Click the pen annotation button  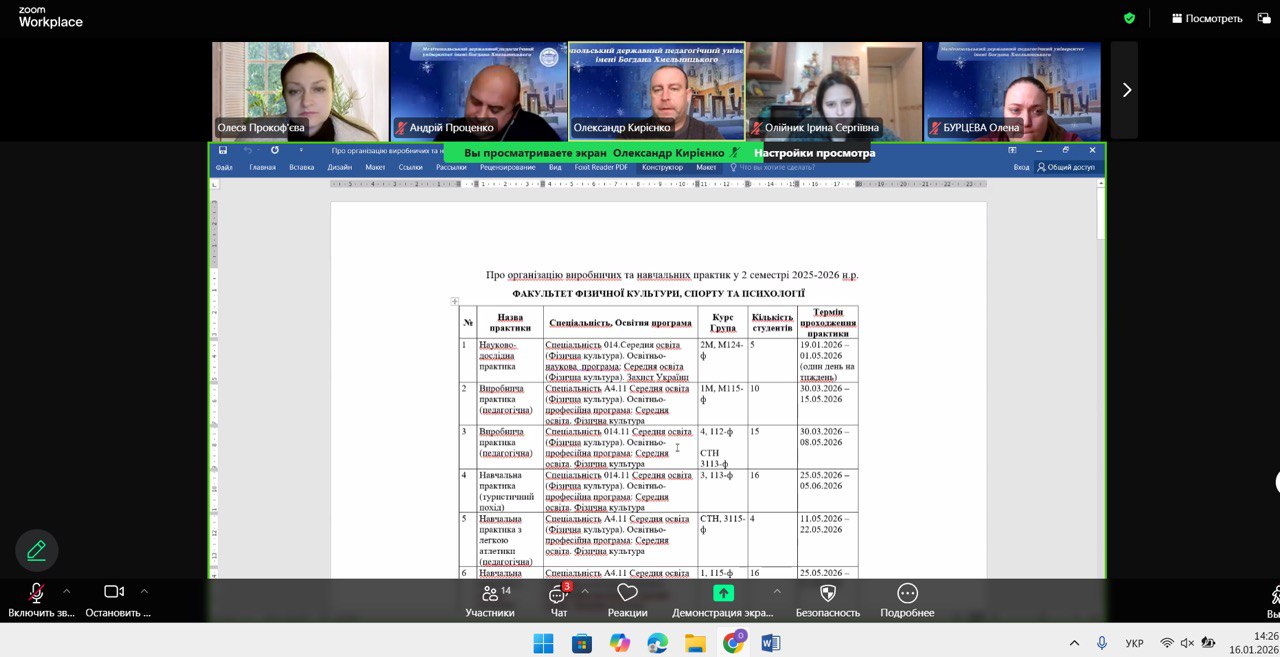click(x=37, y=550)
